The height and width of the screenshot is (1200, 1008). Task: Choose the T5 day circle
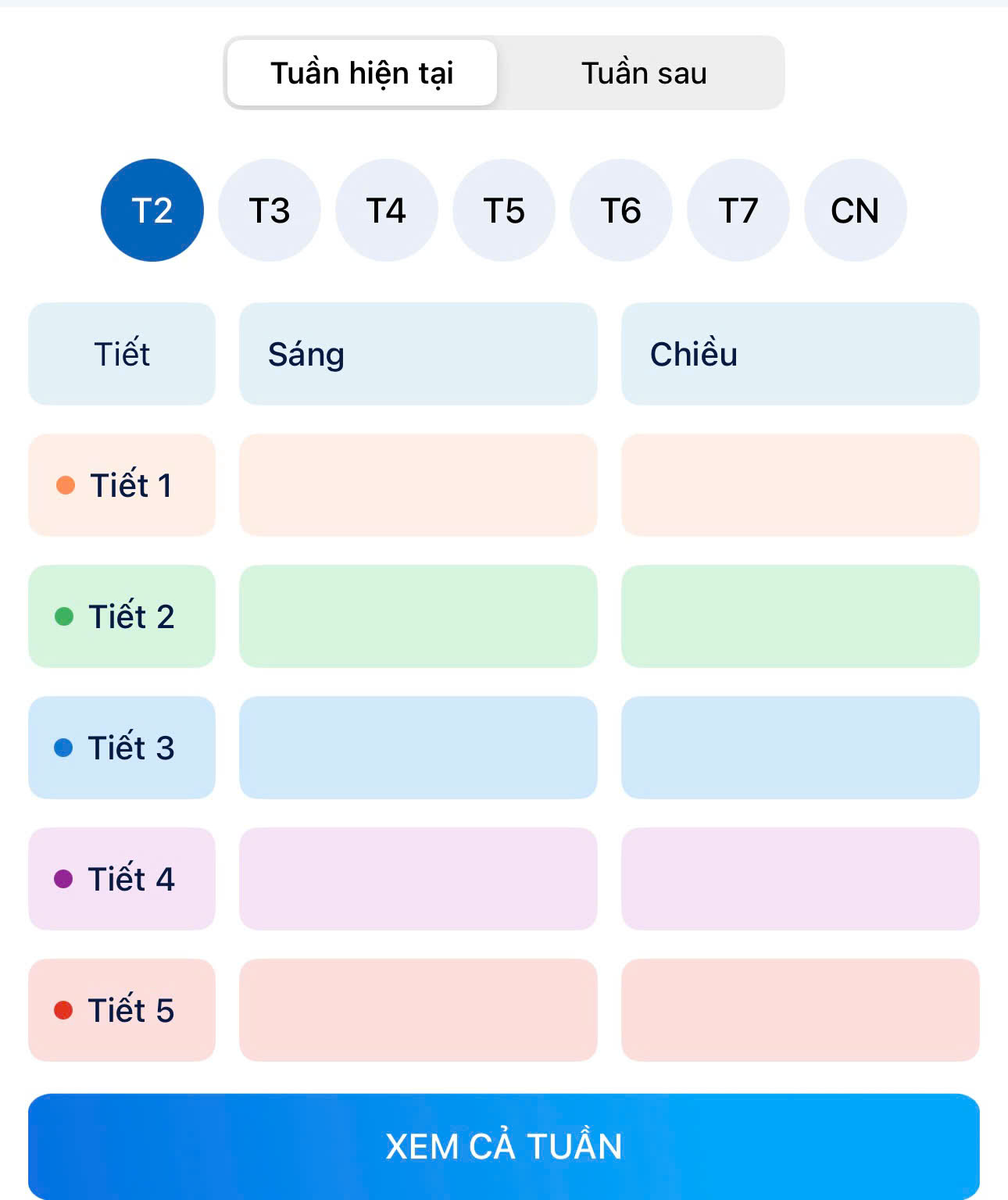[x=504, y=210]
